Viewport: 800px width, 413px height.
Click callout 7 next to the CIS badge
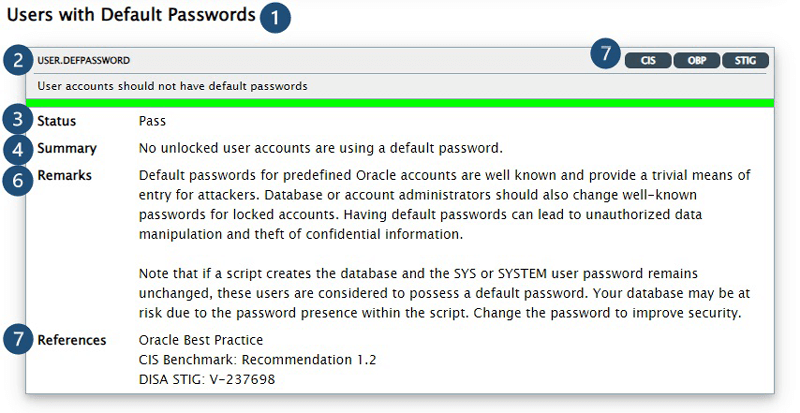[x=606, y=53]
